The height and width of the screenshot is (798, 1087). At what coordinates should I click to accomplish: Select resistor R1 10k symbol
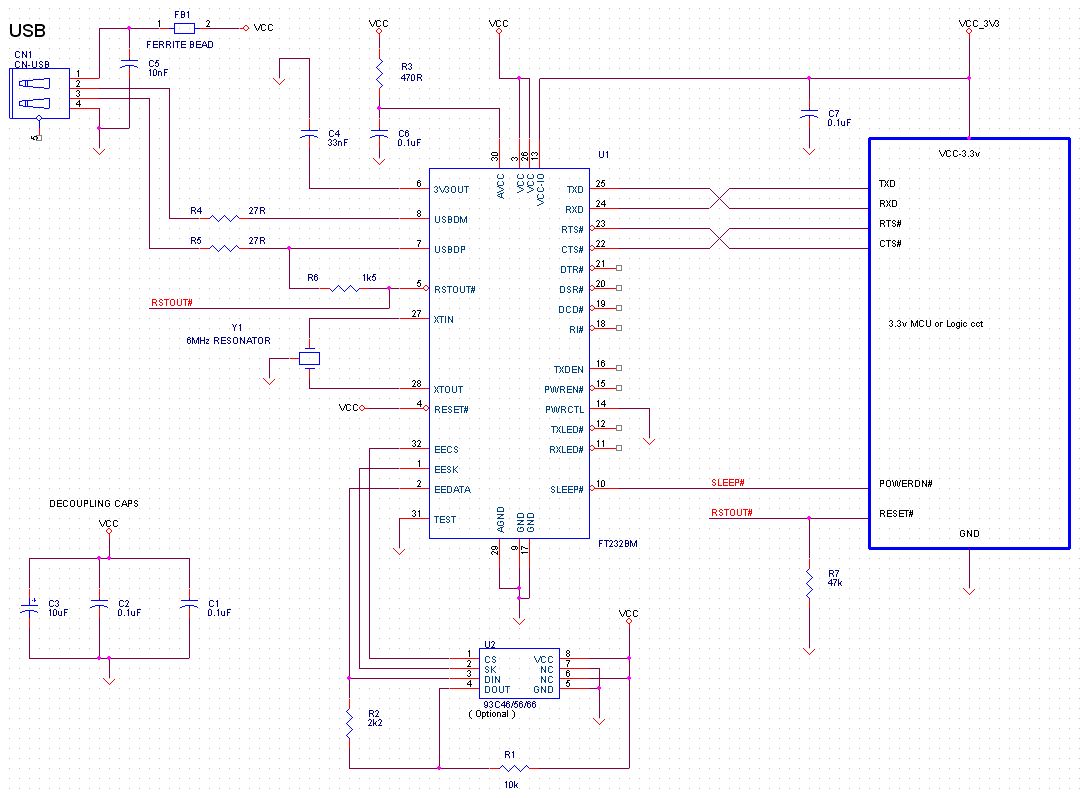coord(514,767)
